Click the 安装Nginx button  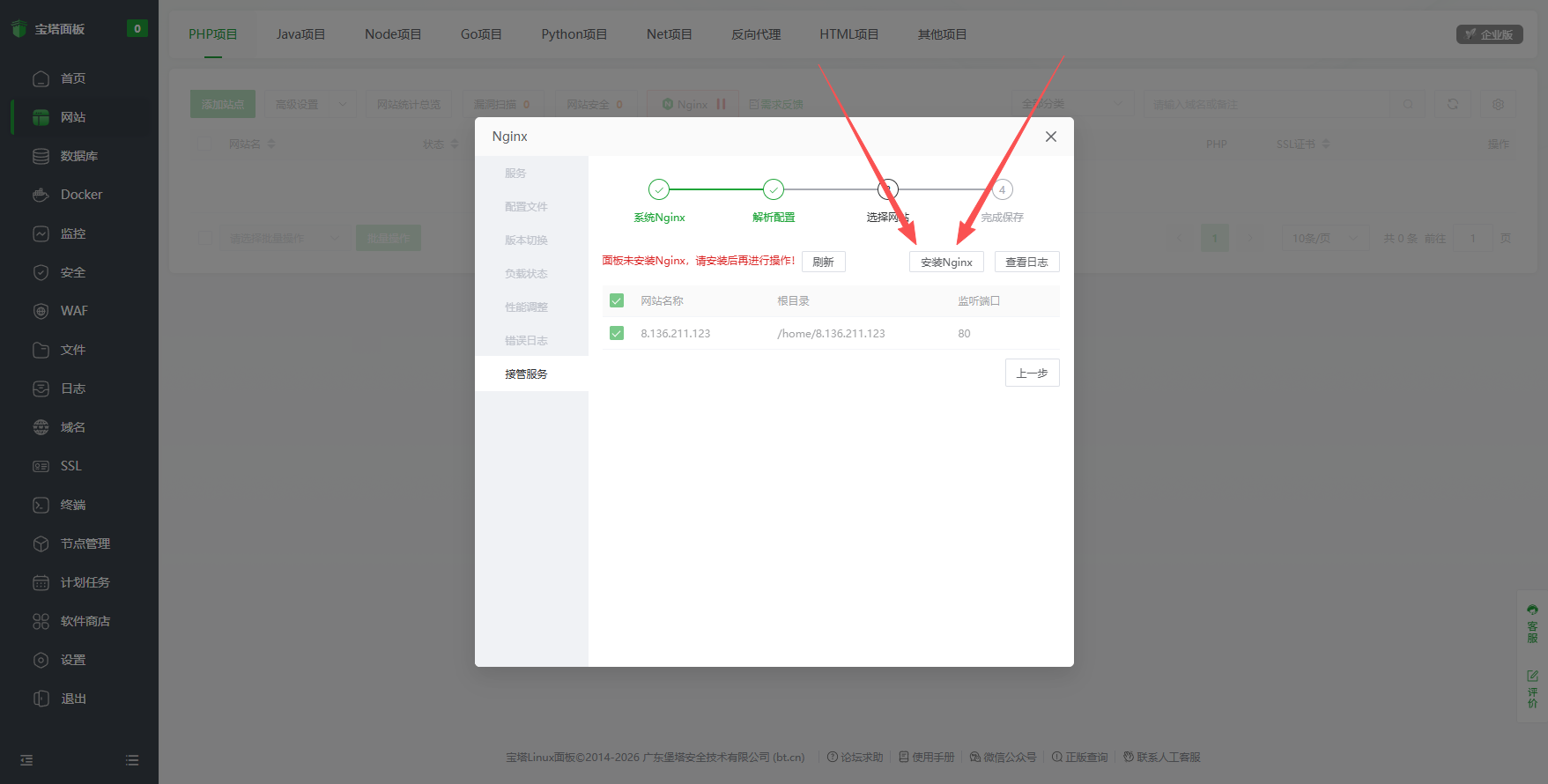[946, 262]
